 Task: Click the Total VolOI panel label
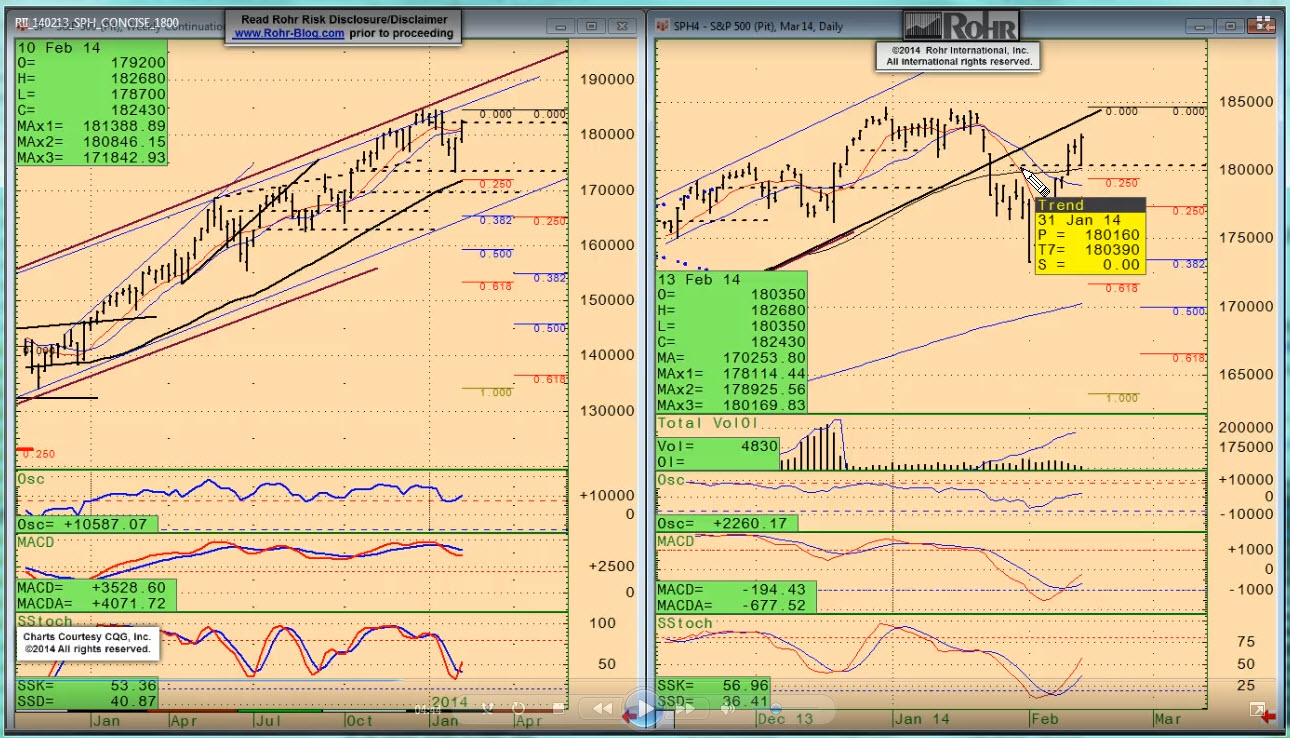(711, 424)
